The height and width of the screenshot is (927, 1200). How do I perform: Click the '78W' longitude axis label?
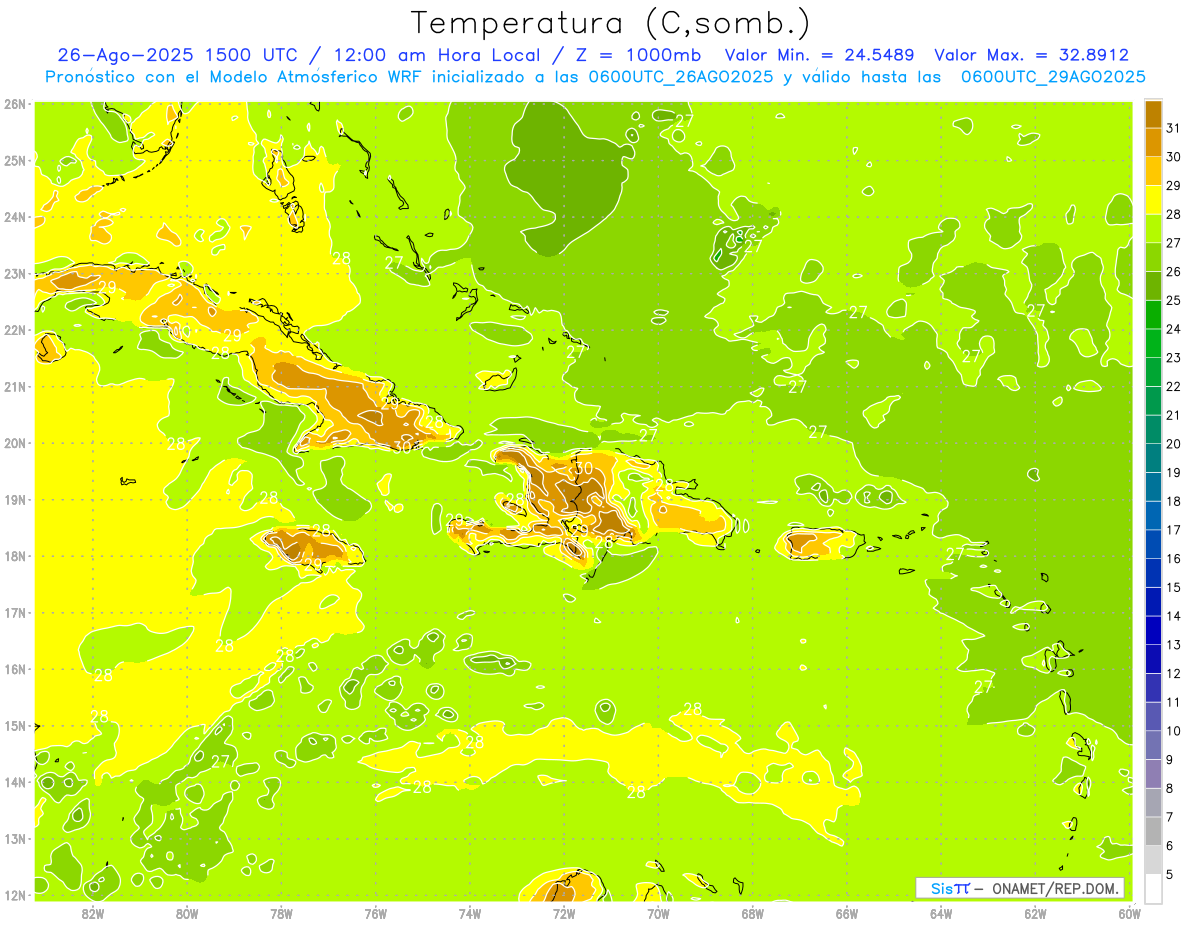point(282,914)
